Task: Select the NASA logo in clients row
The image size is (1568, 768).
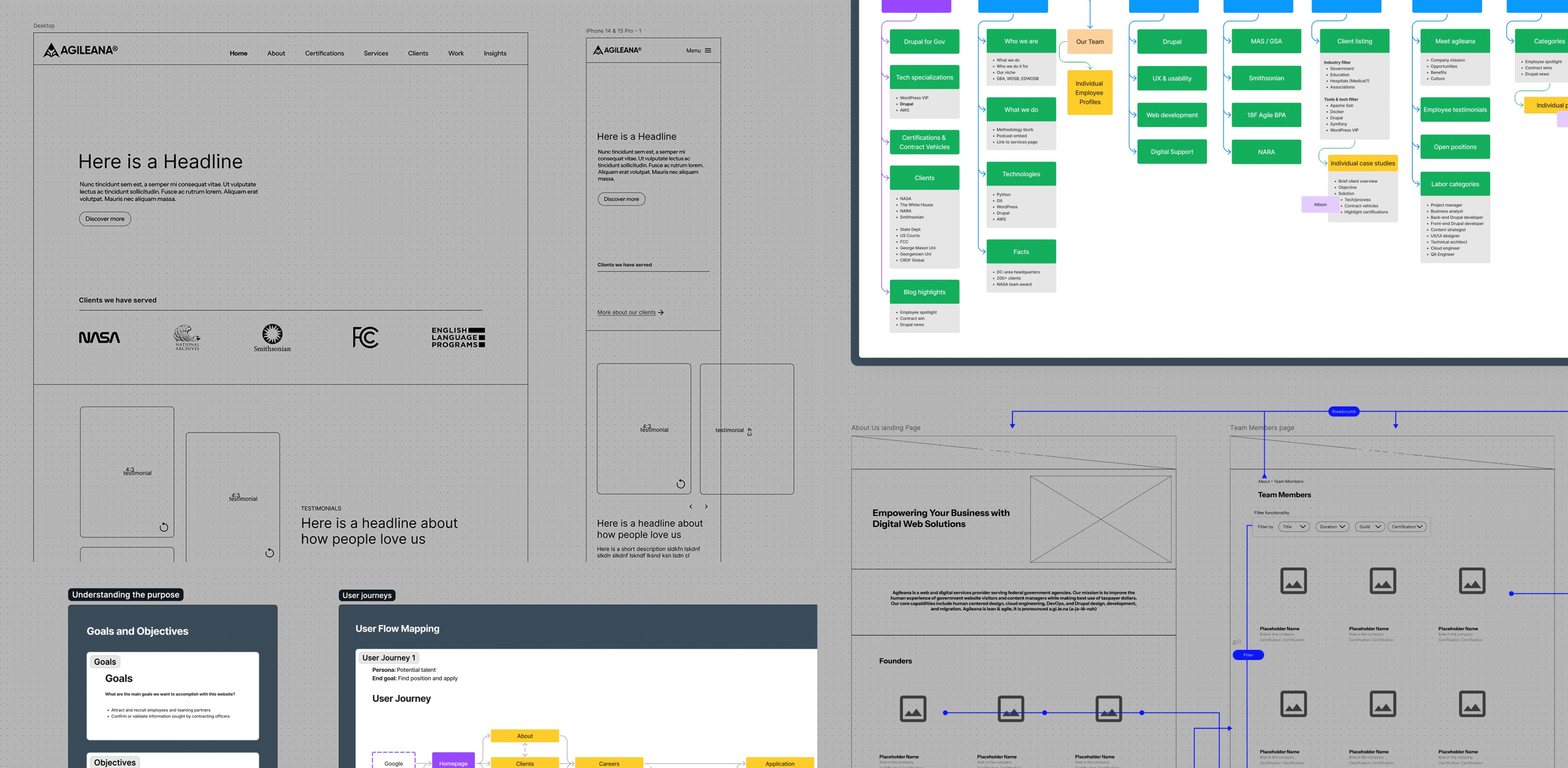Action: pyautogui.click(x=99, y=338)
